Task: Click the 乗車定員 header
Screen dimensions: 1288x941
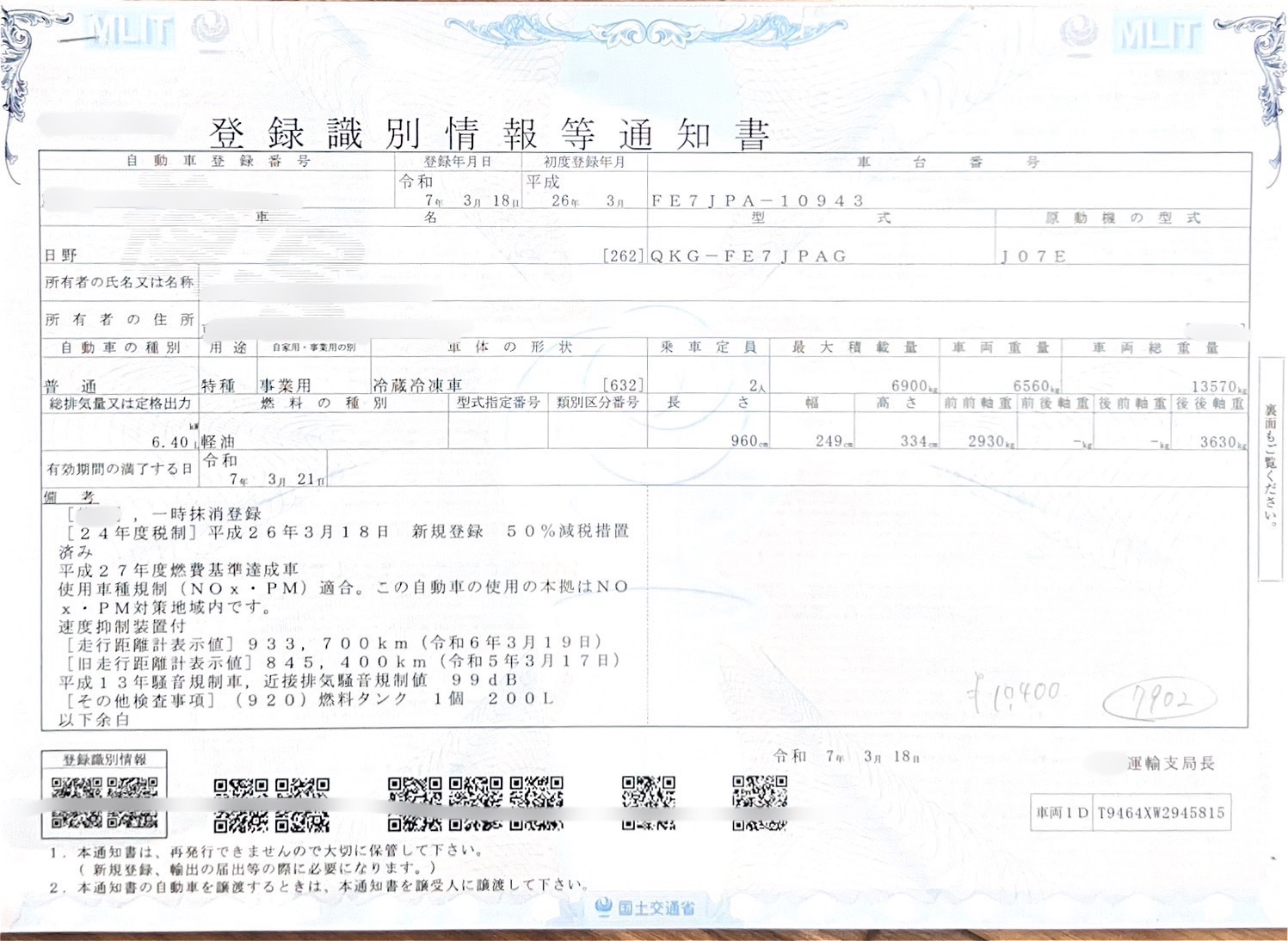Action: coord(708,347)
